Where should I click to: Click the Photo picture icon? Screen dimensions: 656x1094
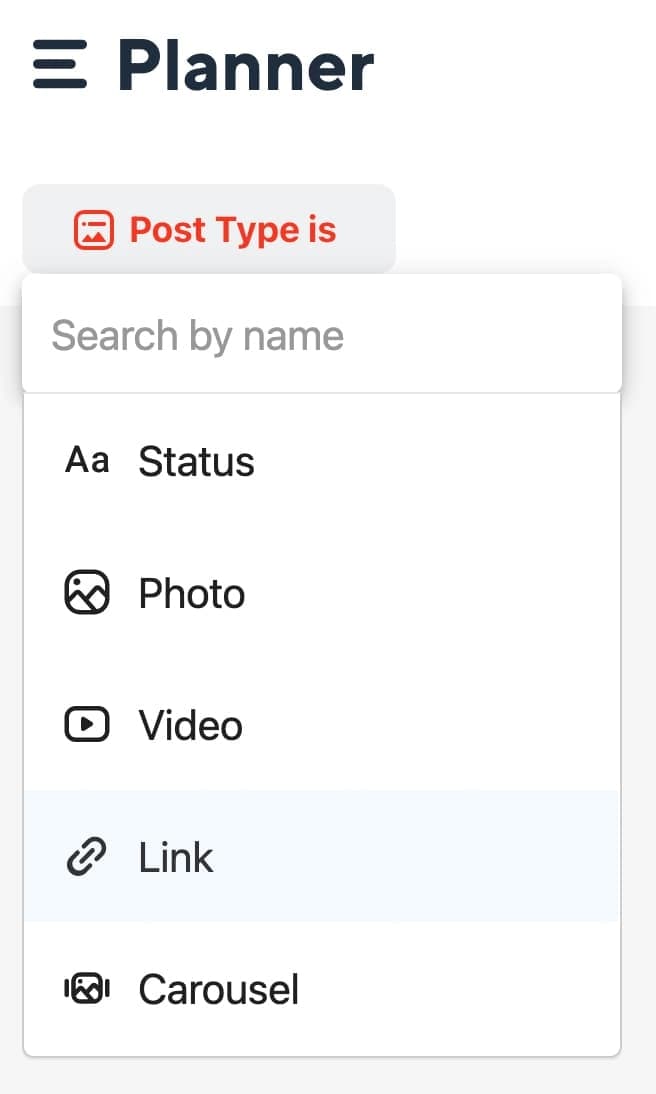pyautogui.click(x=87, y=592)
